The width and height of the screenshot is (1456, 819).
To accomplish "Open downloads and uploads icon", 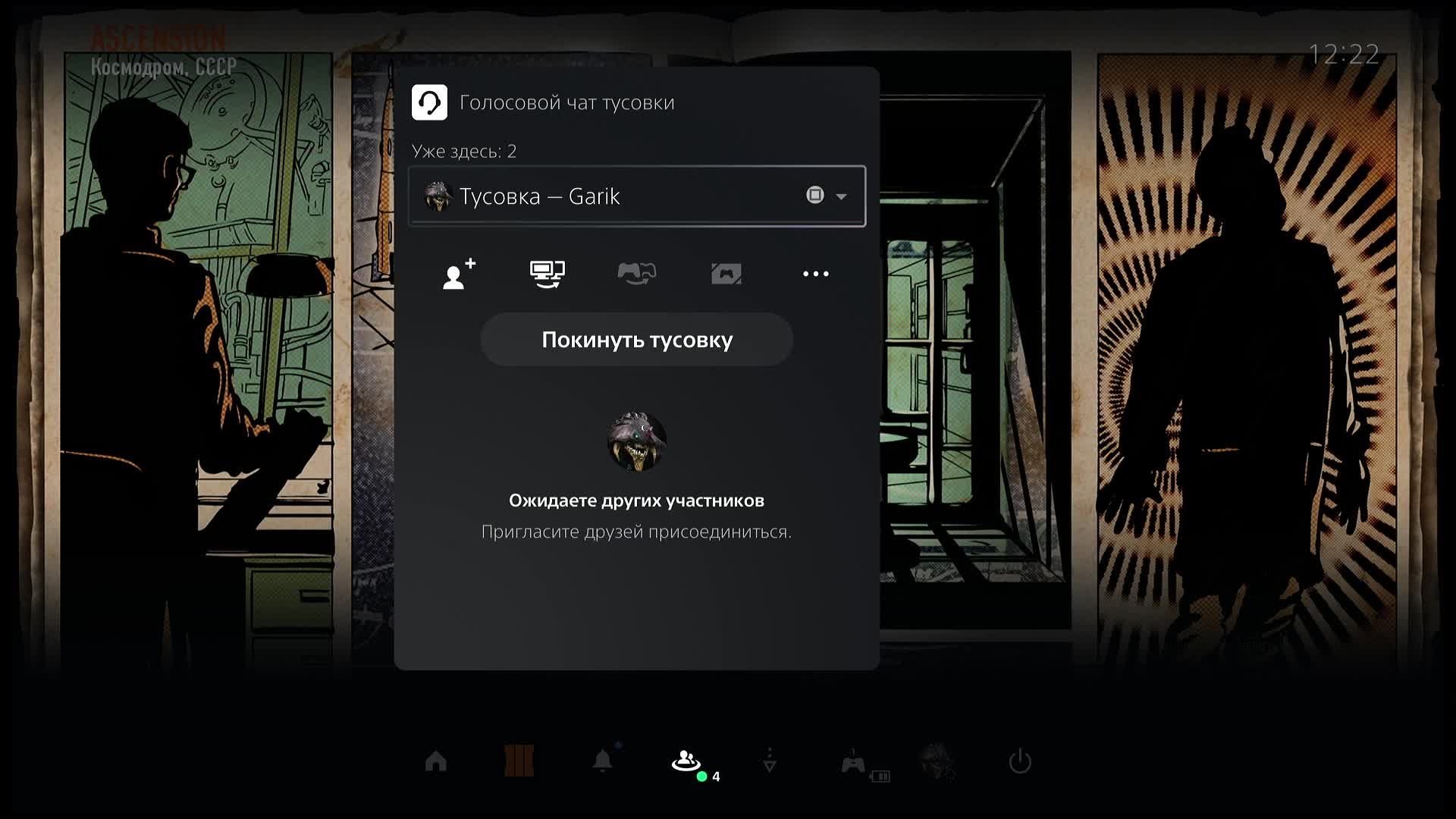I will pos(770,761).
